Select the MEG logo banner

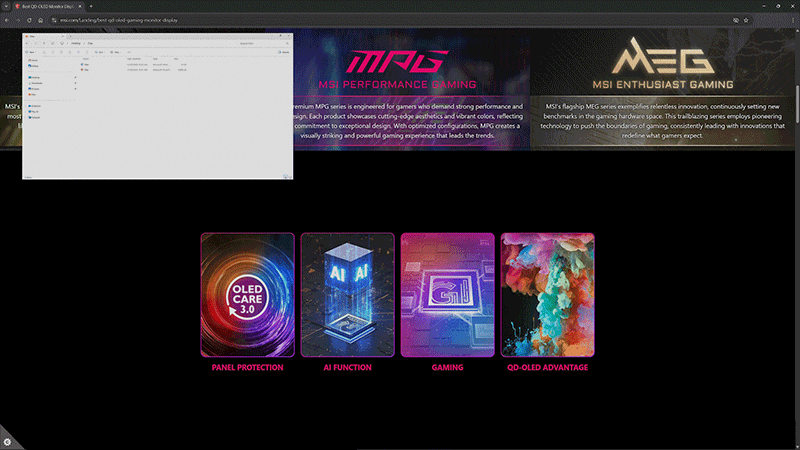663,56
